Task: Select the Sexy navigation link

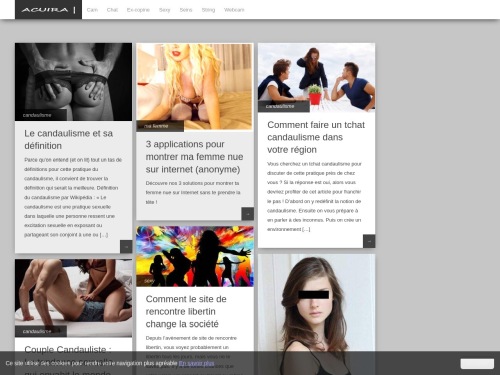Action: (x=165, y=10)
